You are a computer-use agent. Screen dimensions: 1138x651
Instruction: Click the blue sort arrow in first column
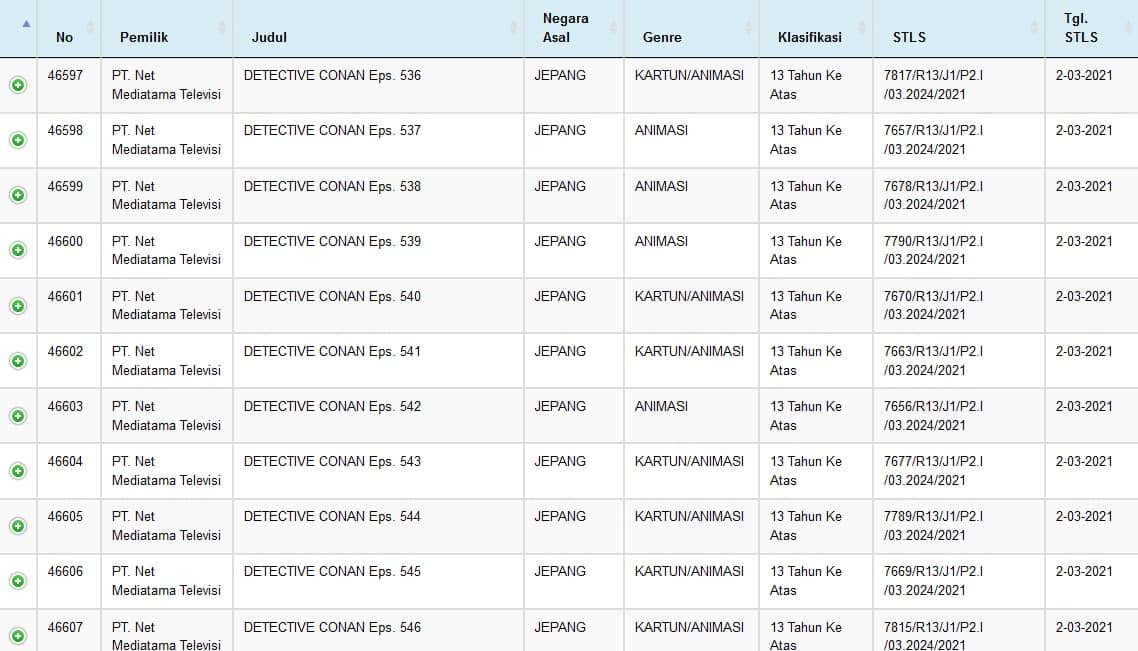[x=26, y=23]
